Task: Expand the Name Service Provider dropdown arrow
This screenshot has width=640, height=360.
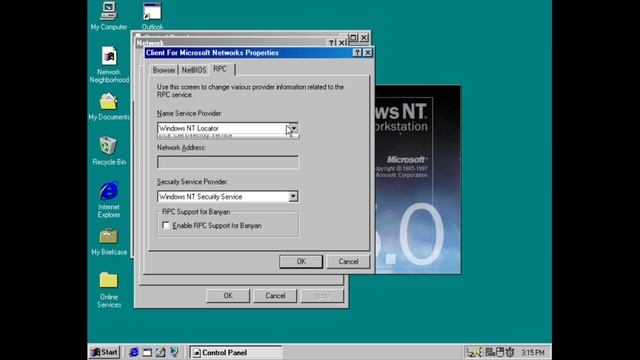Action: point(293,128)
